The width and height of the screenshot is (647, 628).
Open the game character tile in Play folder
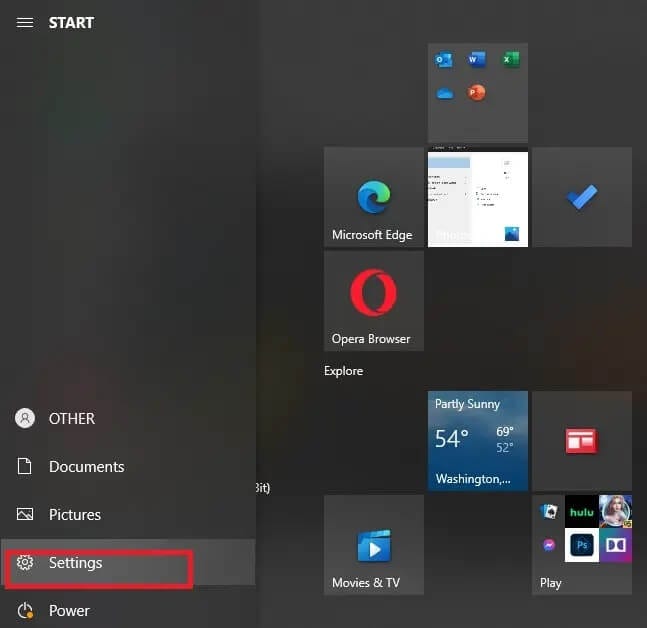coord(615,512)
